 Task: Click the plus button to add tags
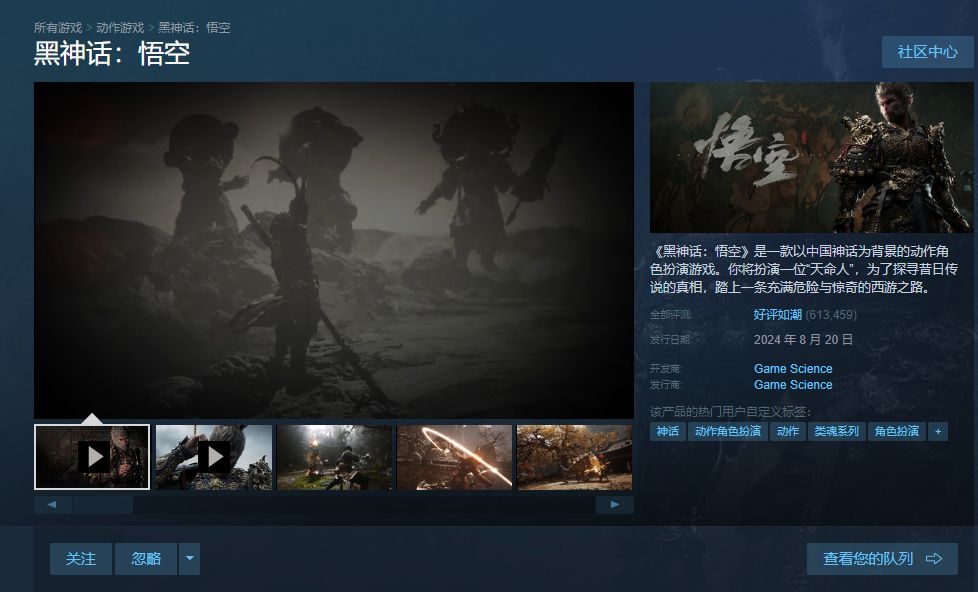click(937, 431)
